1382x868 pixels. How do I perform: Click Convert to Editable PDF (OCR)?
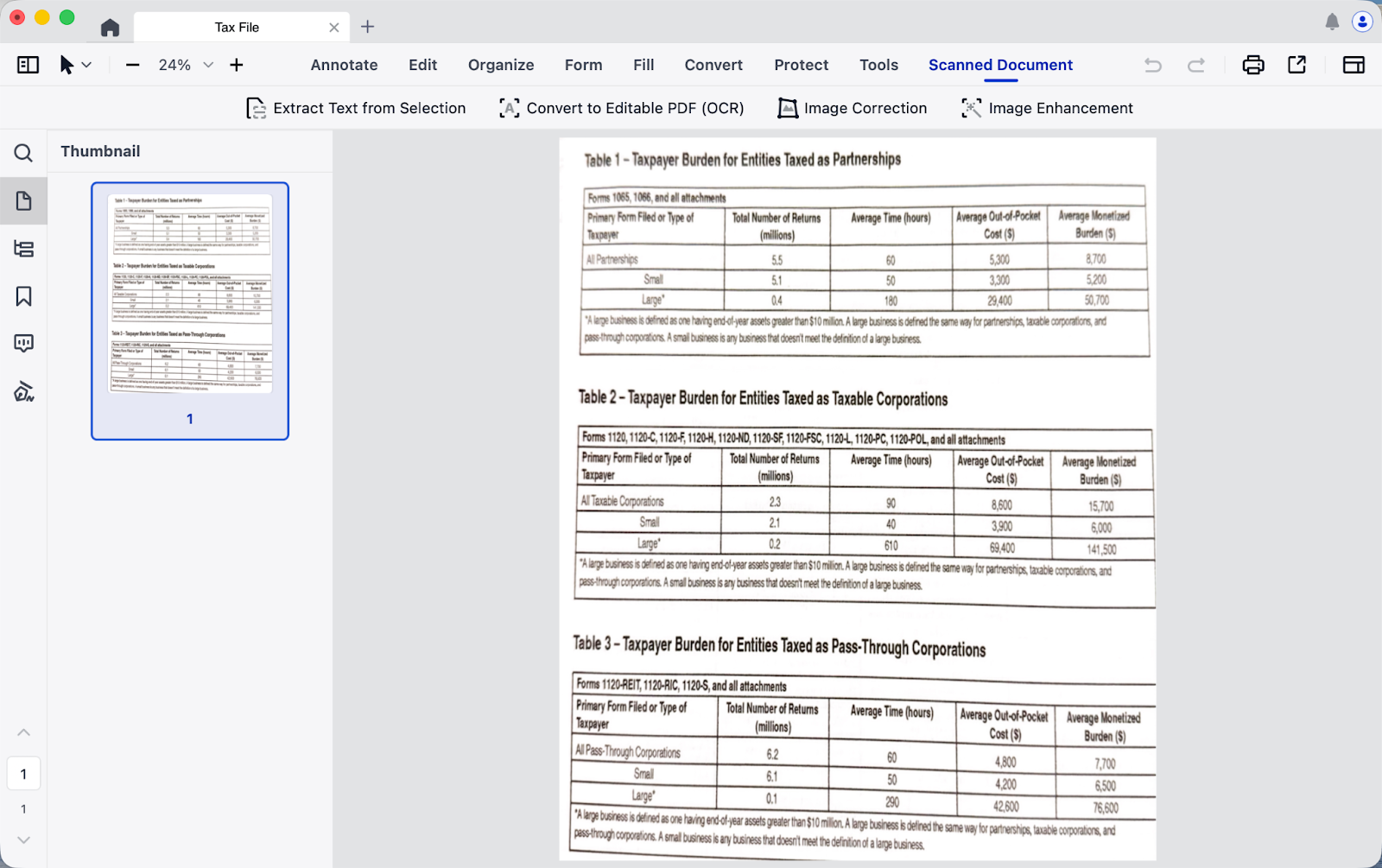coord(621,108)
